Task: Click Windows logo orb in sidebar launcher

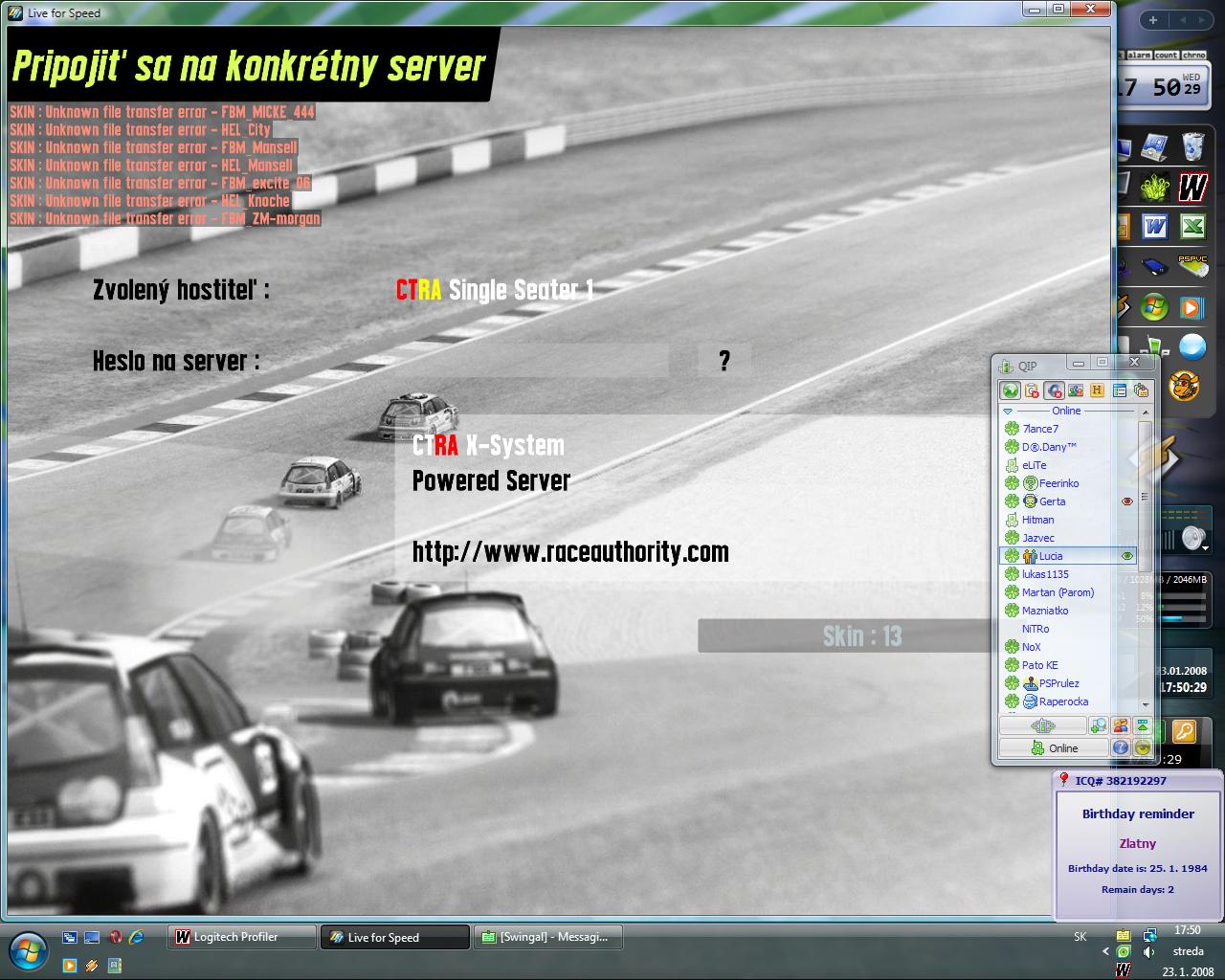Action: [x=1154, y=306]
